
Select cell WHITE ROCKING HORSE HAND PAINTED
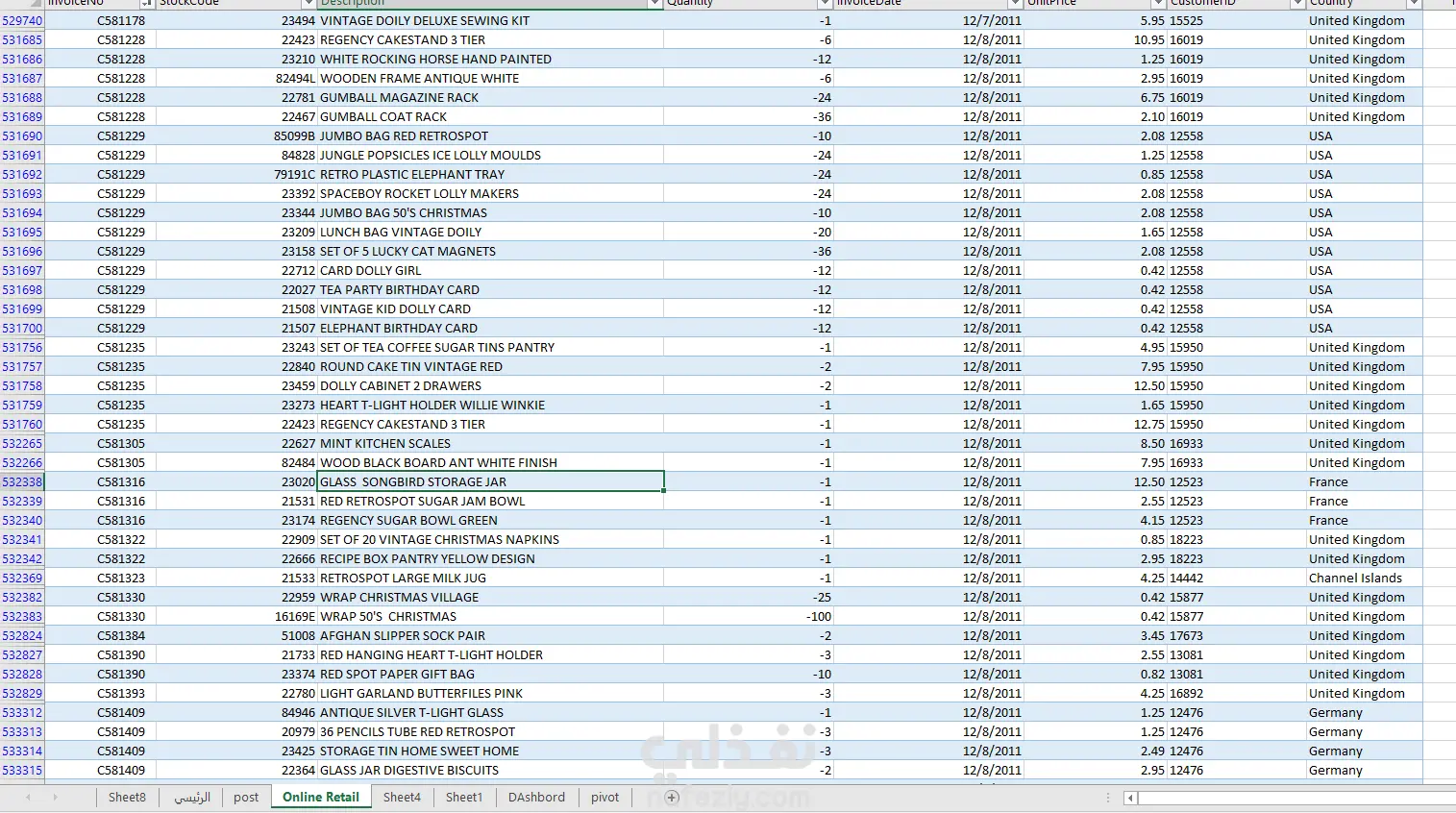490,59
